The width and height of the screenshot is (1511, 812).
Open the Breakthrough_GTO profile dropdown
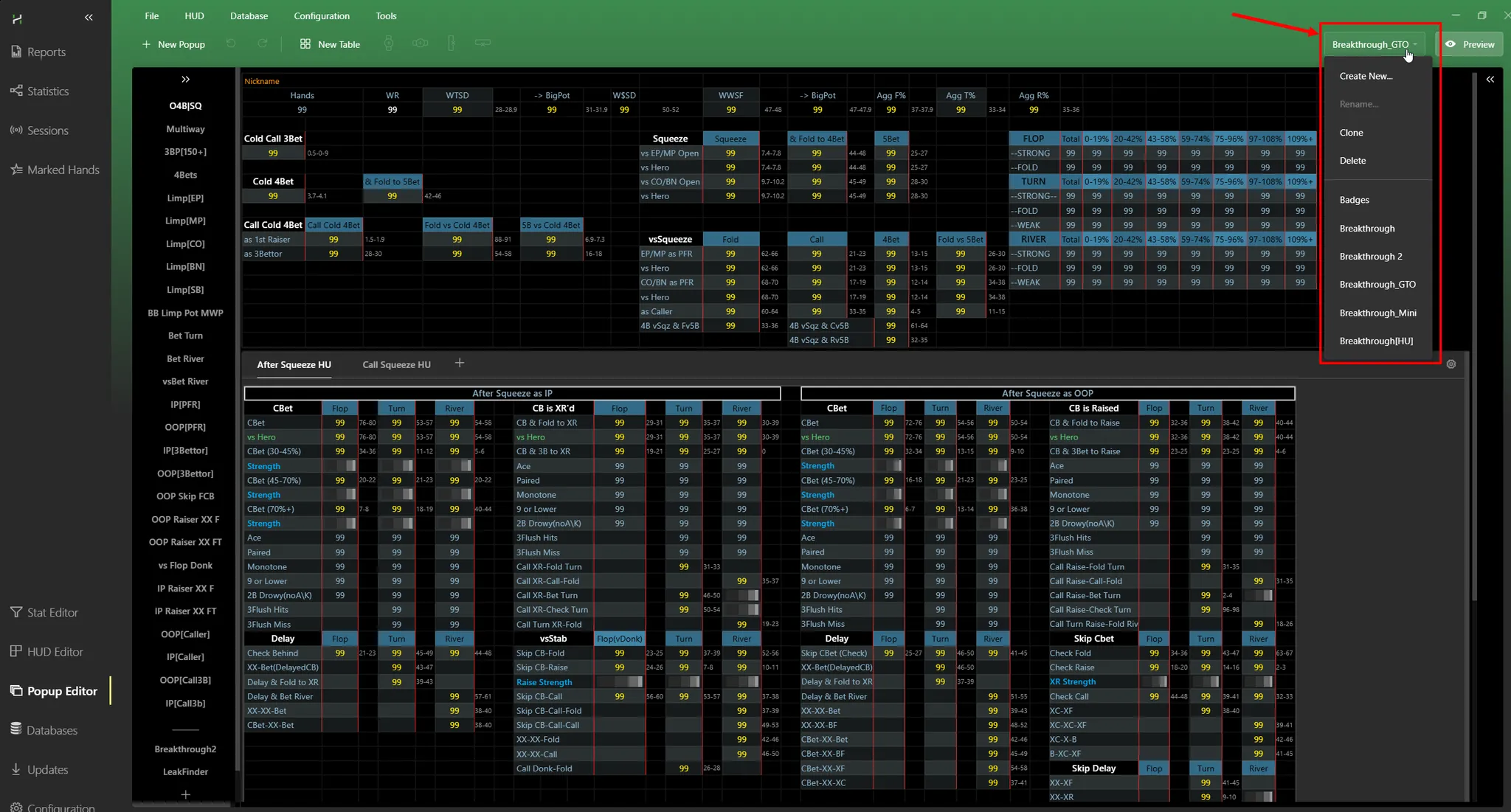(1374, 44)
